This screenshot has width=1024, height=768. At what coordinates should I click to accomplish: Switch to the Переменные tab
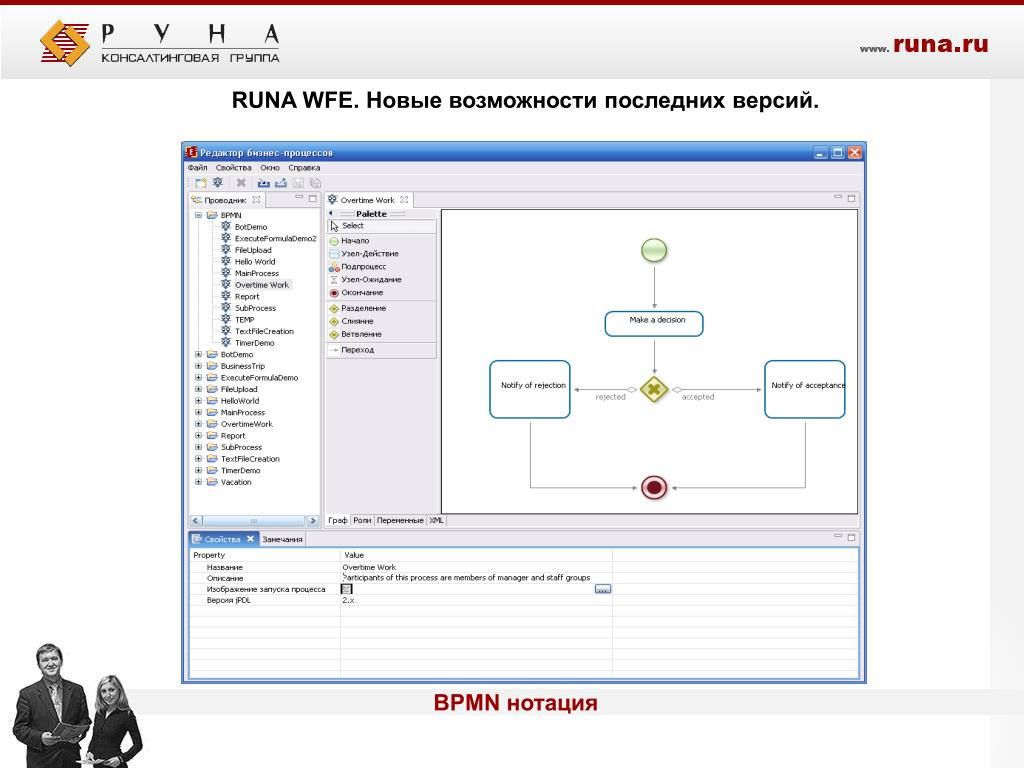[400, 520]
